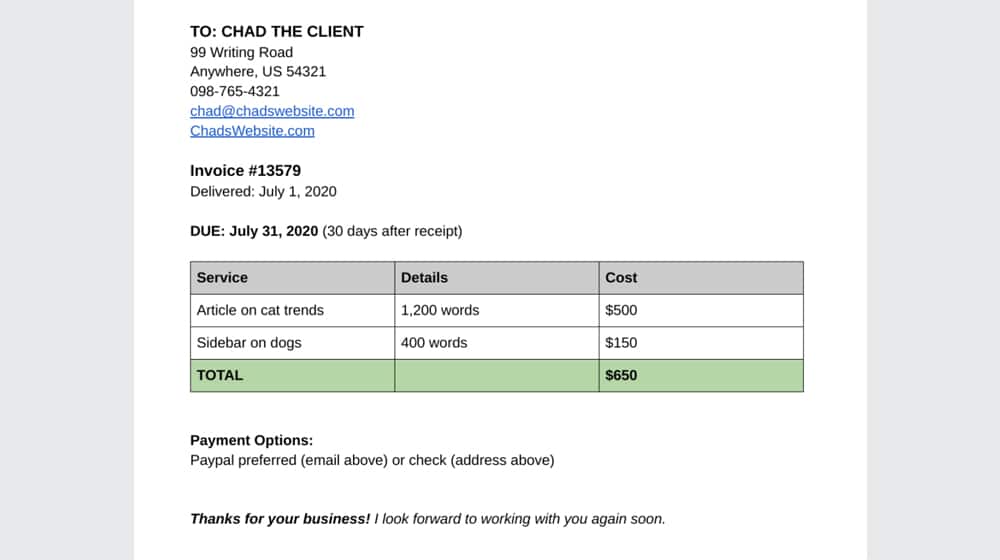Click the Service column header
This screenshot has width=1000, height=560.
pos(292,278)
